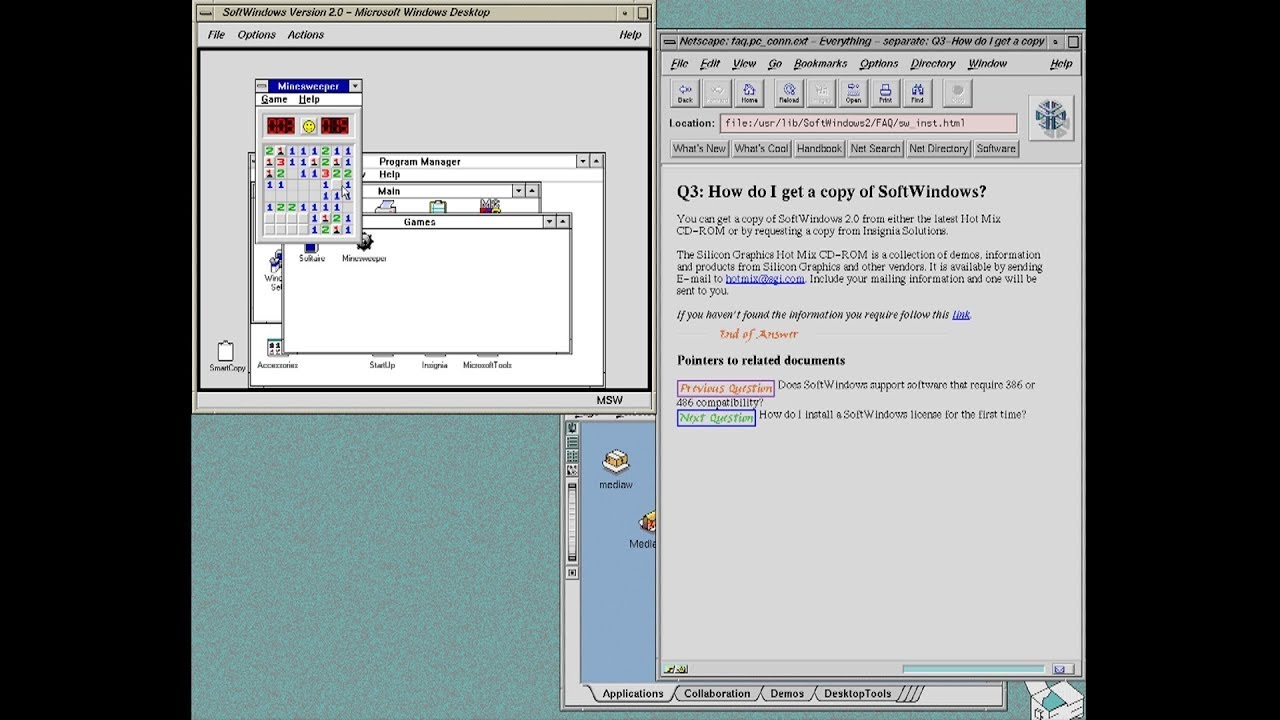1280x720 pixels.
Task: Click the Home button in Netscape toolbar
Action: [749, 93]
